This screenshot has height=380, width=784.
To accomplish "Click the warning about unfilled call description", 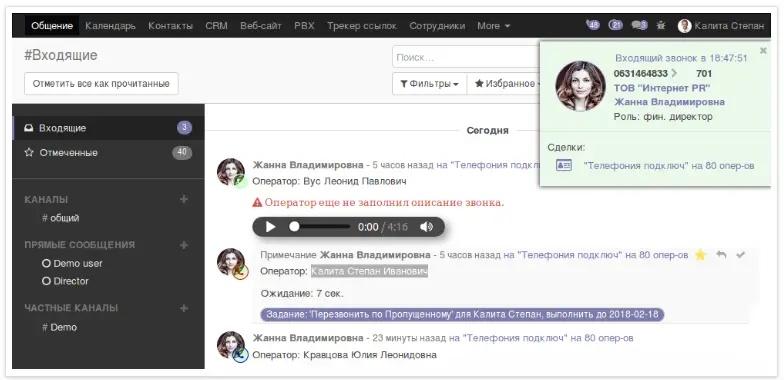I will click(378, 202).
